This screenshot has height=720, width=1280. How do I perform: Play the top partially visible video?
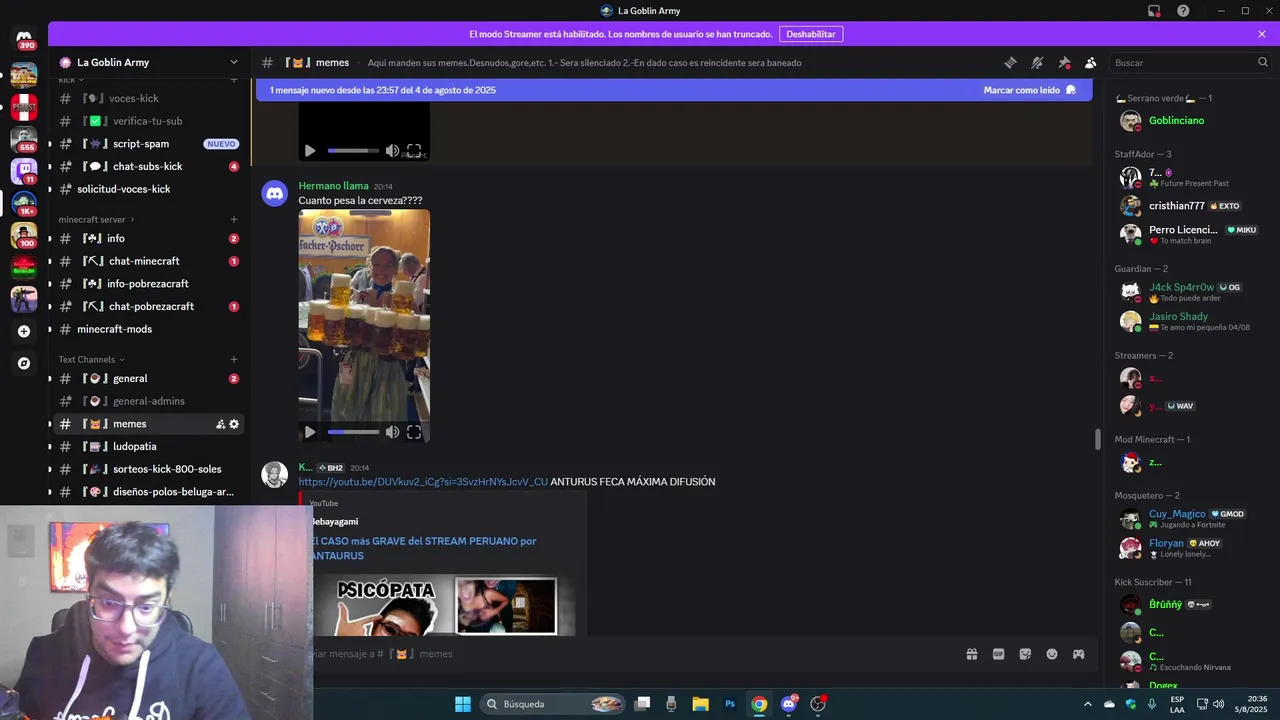[x=310, y=151]
